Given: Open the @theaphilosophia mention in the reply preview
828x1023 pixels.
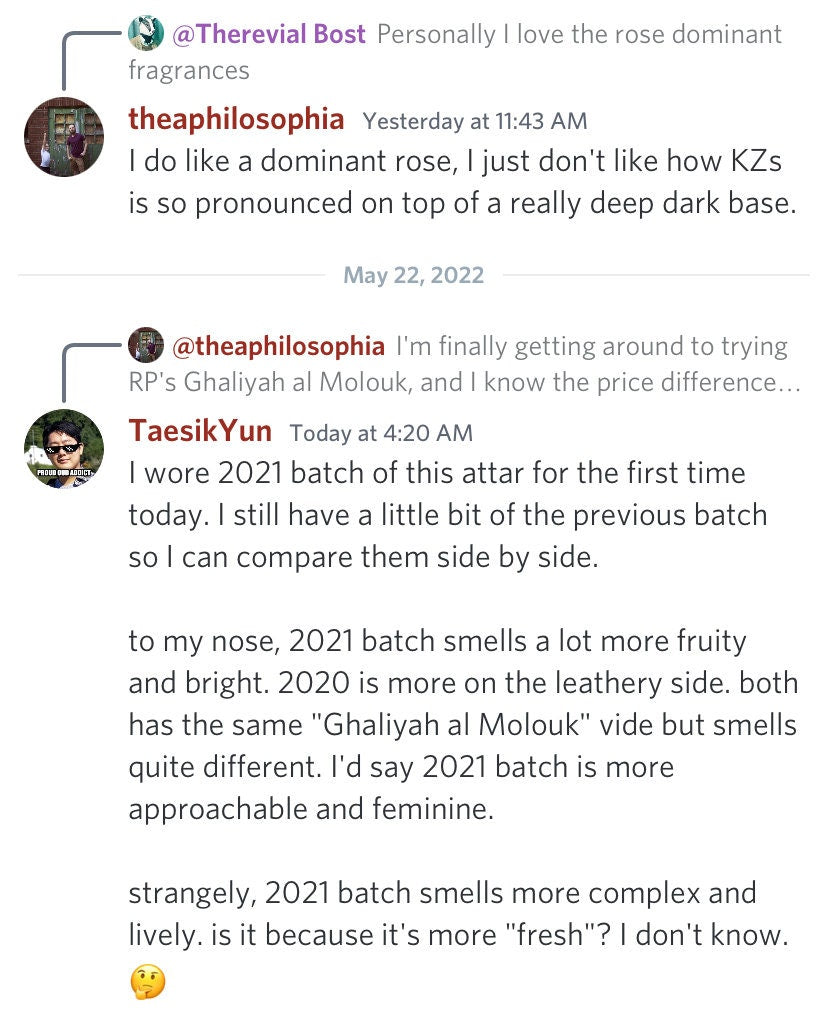Looking at the screenshot, I should pyautogui.click(x=278, y=346).
